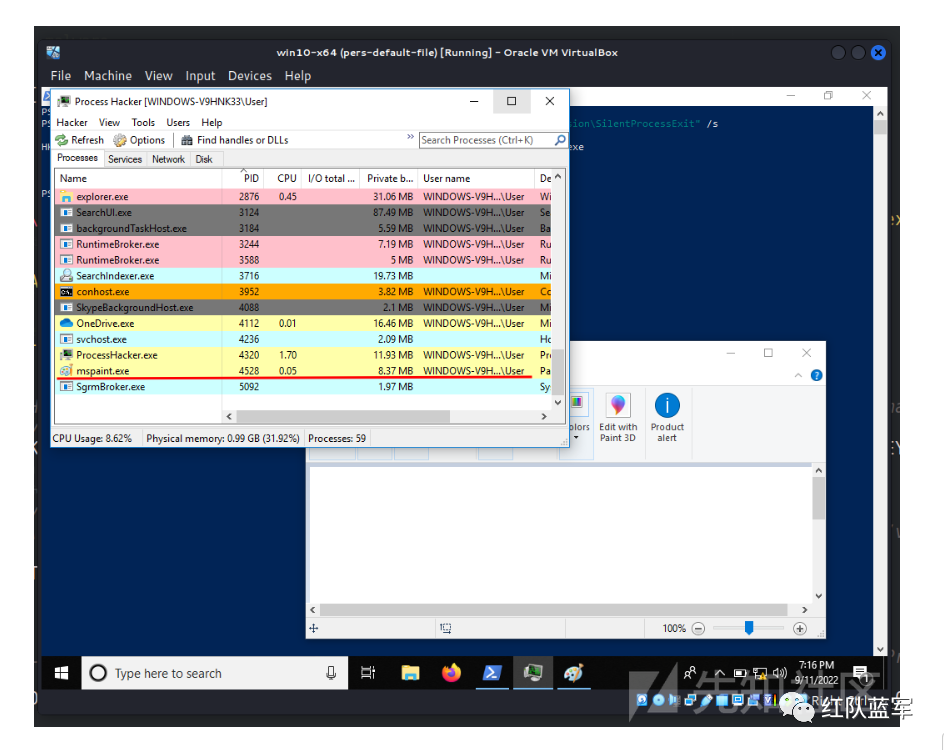Click the Physical memory status bar entry
The image size is (944, 750).
click(223, 438)
